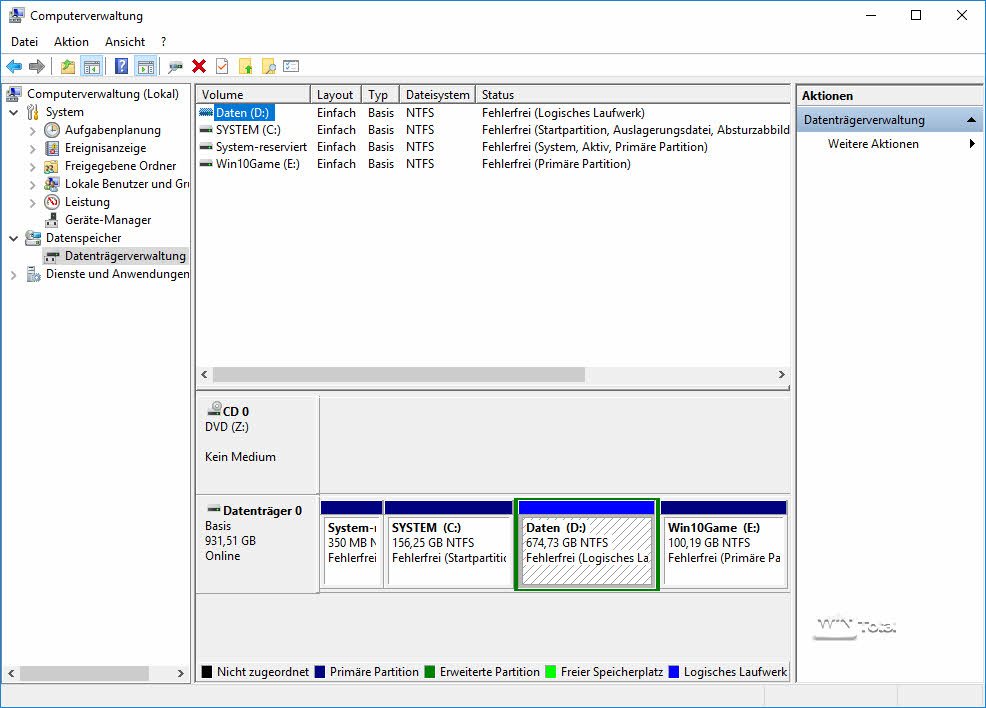Select Win10Game (E:) row in volume list
The image size is (986, 708).
pyautogui.click(x=257, y=164)
